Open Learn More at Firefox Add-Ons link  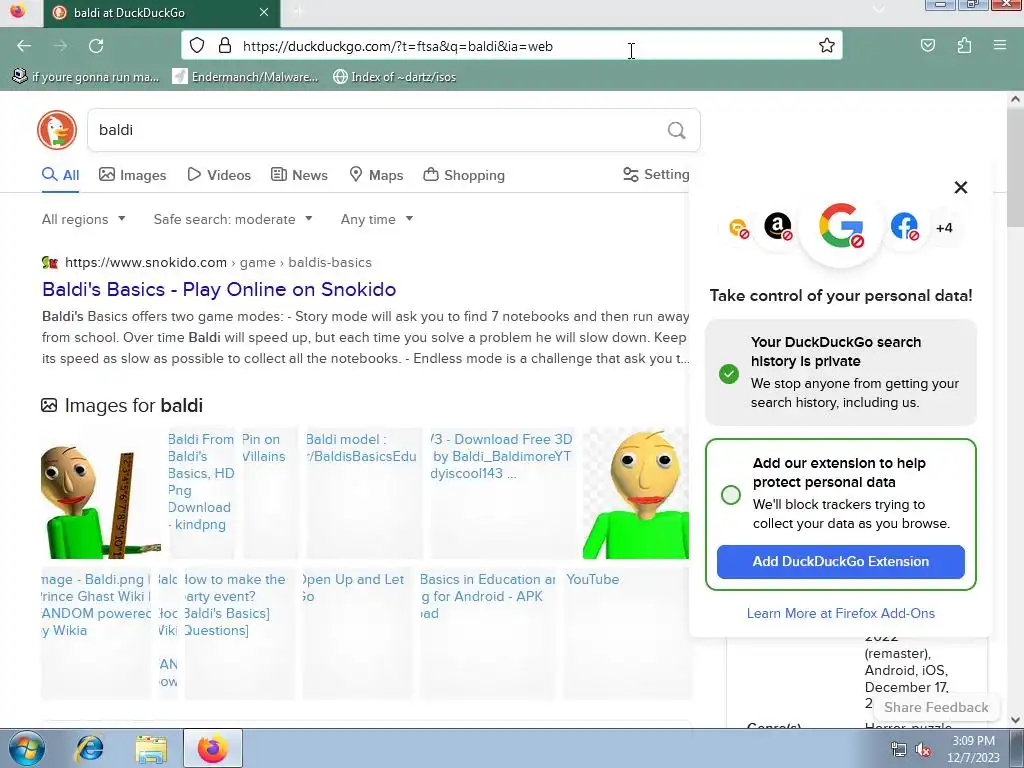(x=840, y=613)
